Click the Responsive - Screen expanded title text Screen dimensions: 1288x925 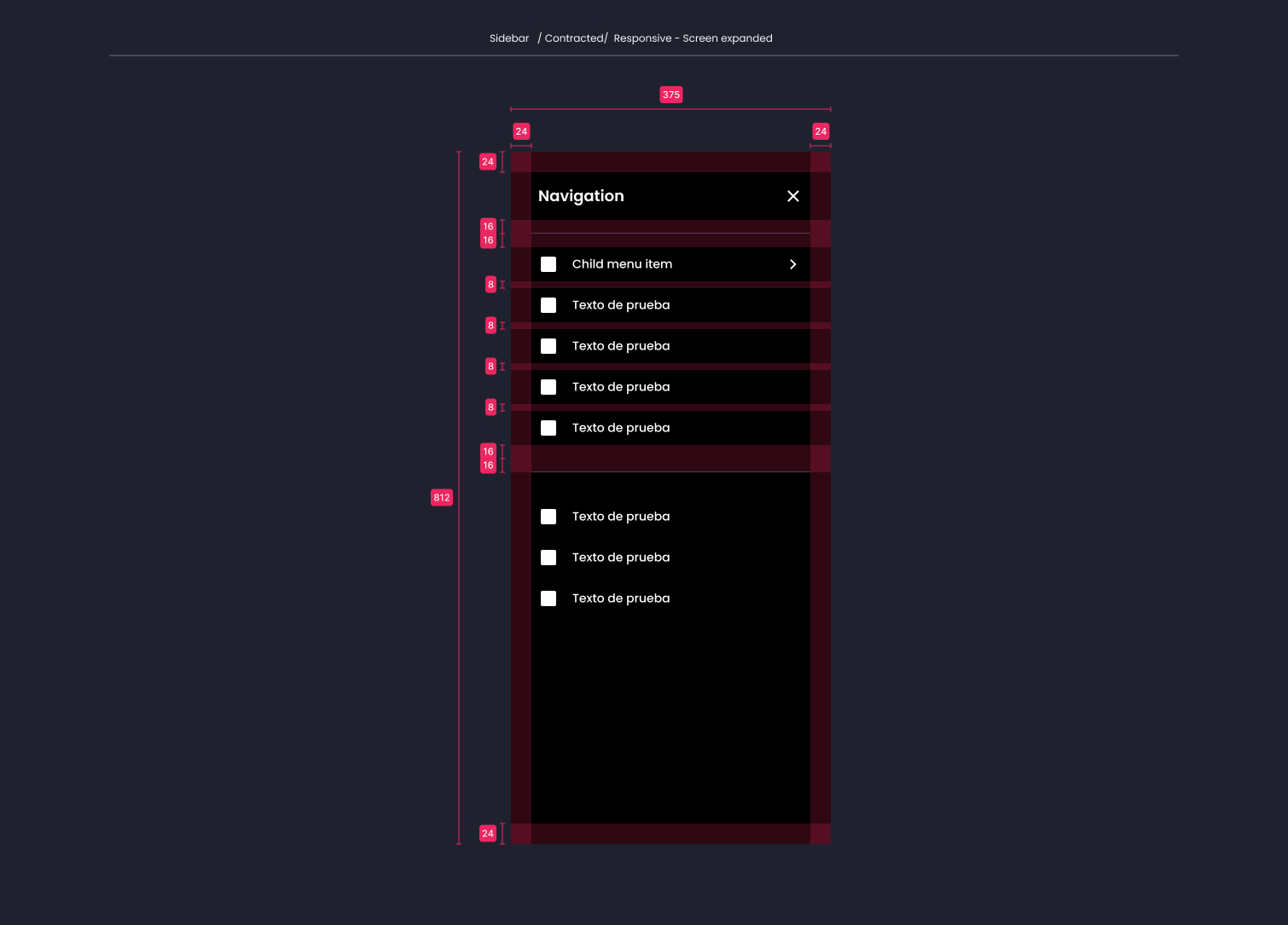point(693,38)
